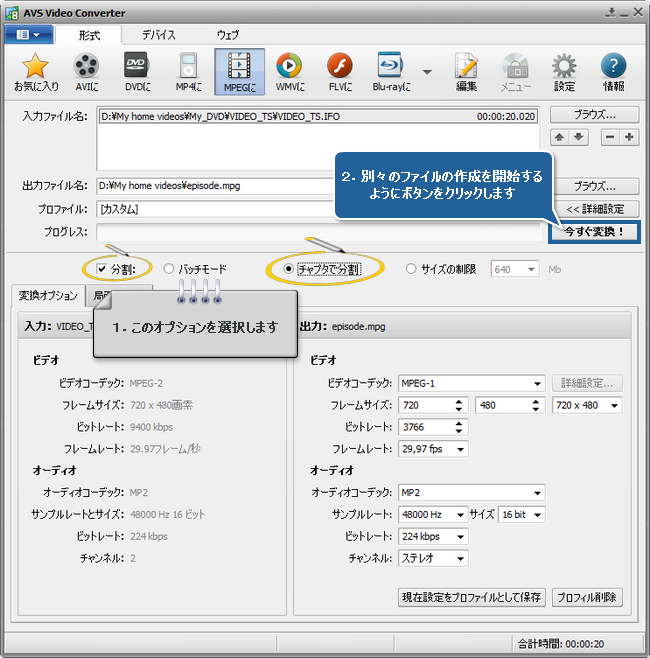Switch to the ウェブ tab
This screenshot has height=658, width=650.
click(228, 35)
